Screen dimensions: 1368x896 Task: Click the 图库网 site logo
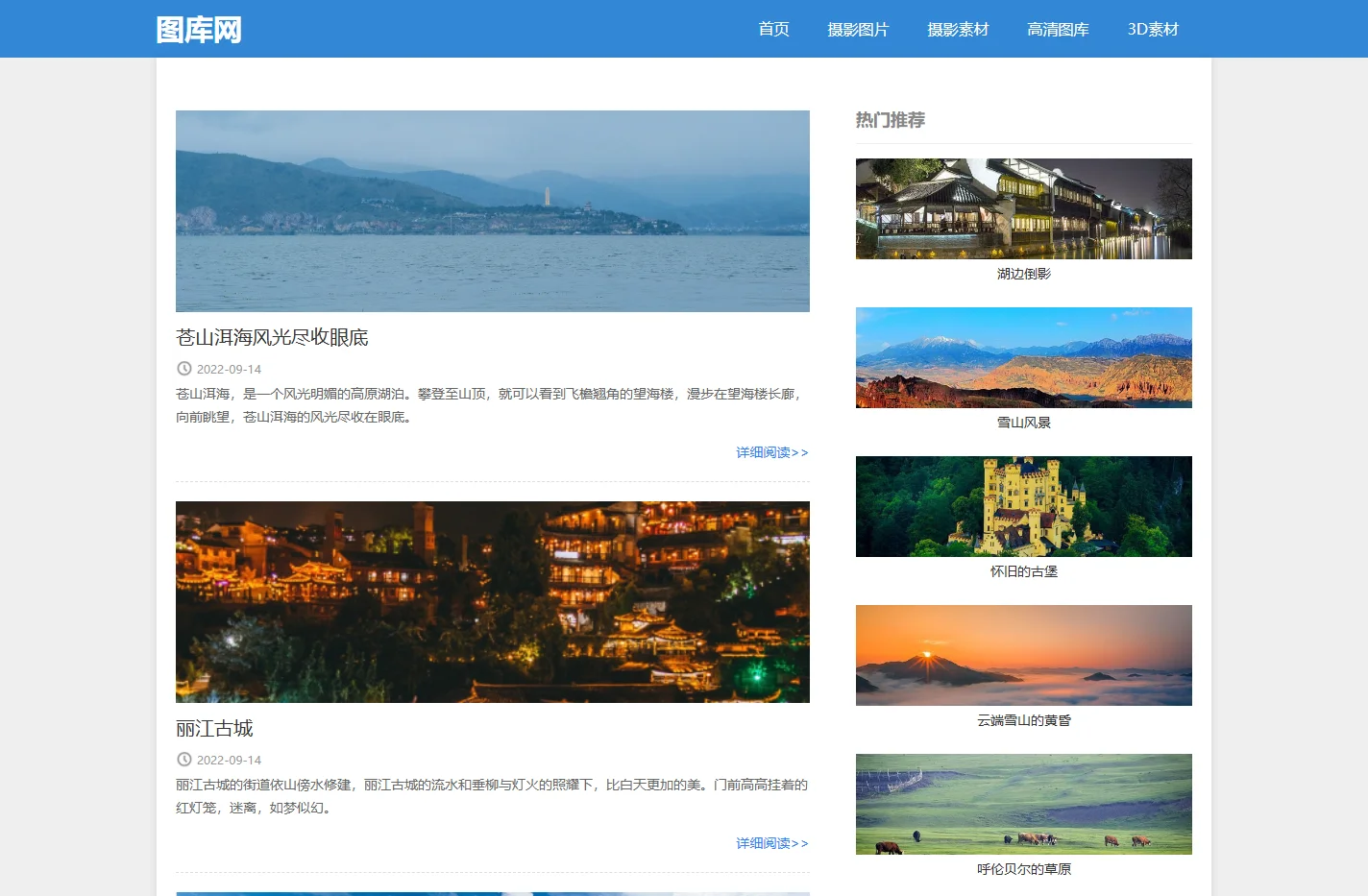199,30
